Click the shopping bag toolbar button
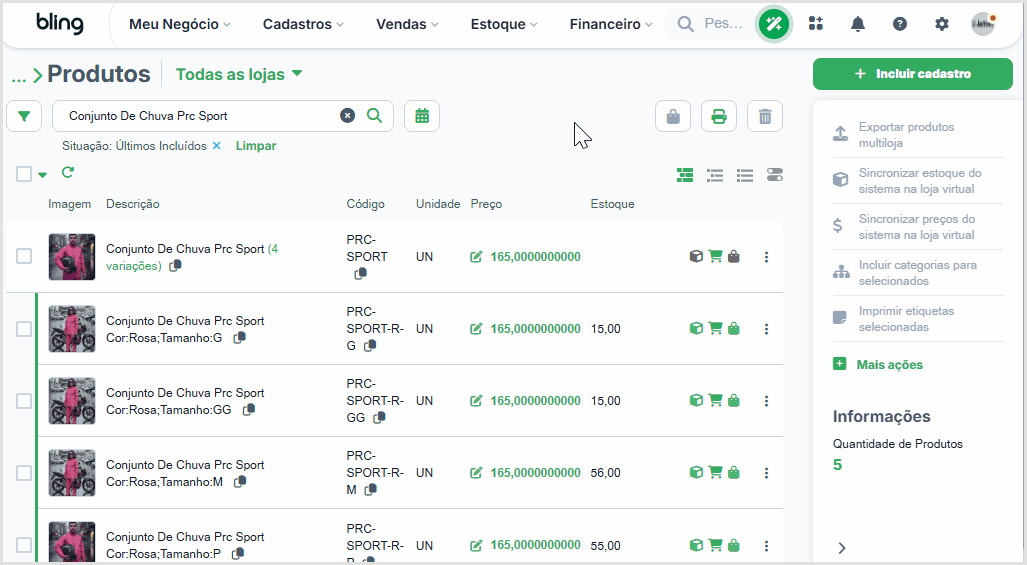 tap(673, 117)
